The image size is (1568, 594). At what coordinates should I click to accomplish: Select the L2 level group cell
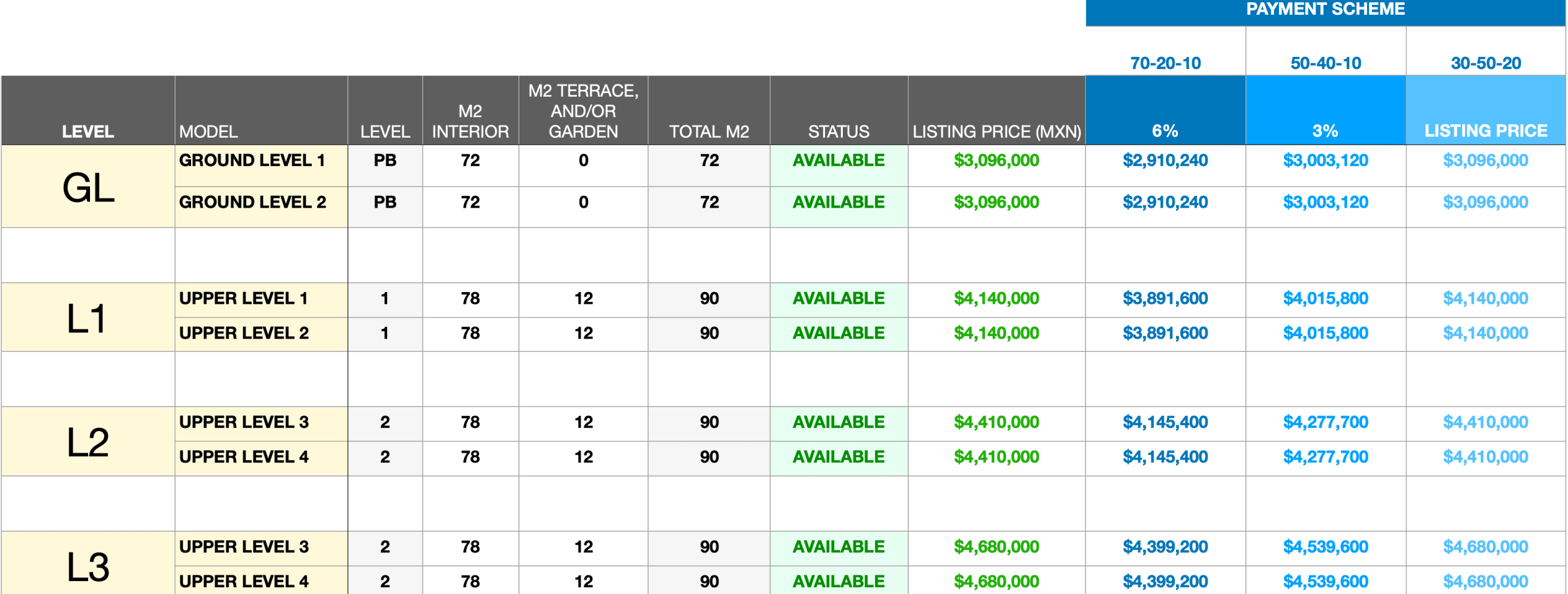[88, 442]
